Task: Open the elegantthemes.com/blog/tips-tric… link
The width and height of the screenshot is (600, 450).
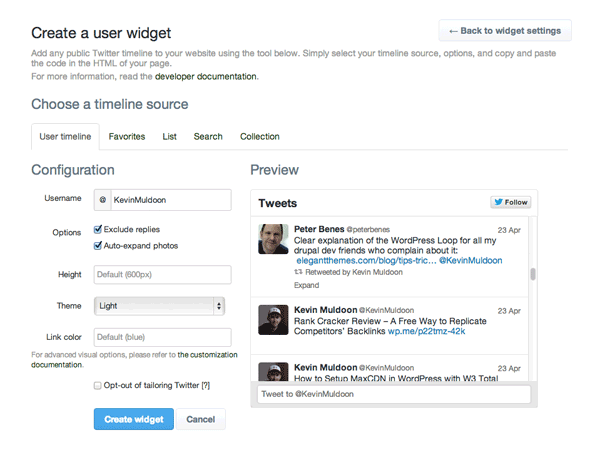Action: (x=366, y=261)
